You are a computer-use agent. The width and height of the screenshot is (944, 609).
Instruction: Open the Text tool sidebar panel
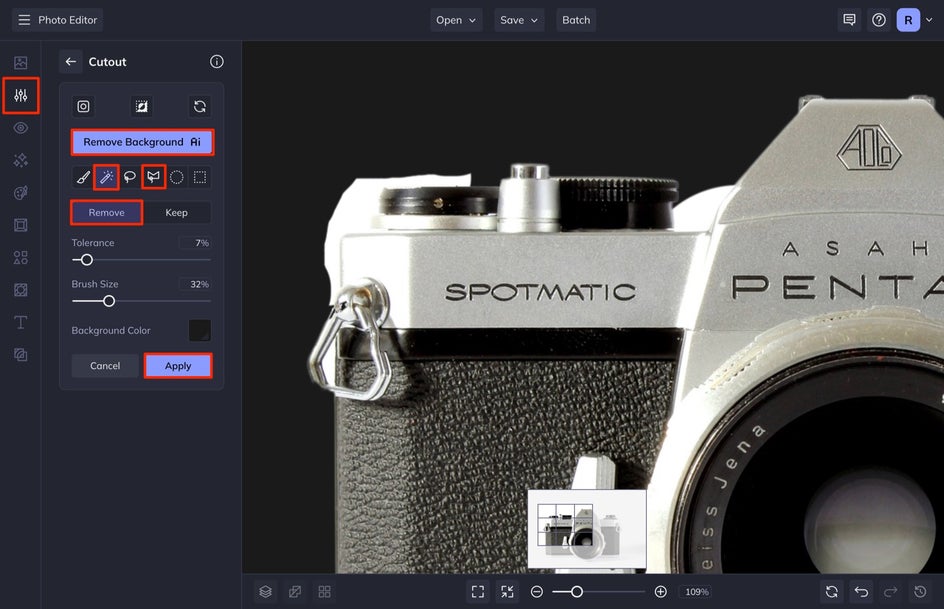click(20, 323)
